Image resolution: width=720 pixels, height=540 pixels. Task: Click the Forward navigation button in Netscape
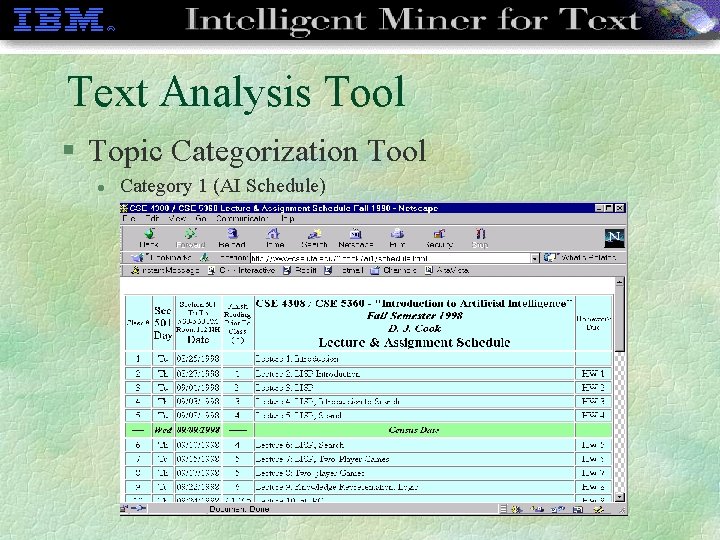[190, 238]
